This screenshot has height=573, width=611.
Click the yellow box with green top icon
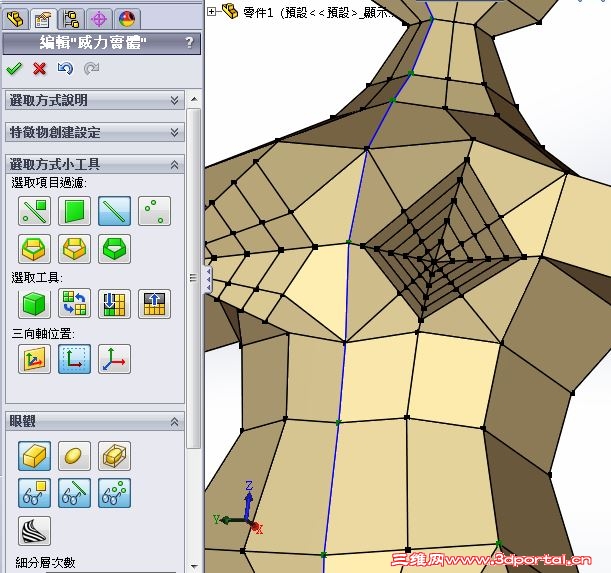(x=34, y=249)
